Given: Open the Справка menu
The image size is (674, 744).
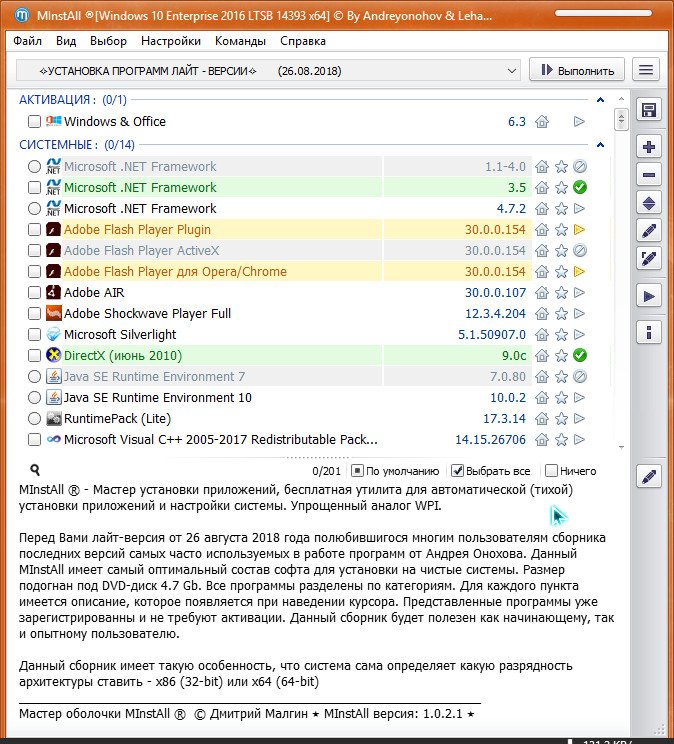Looking at the screenshot, I should (303, 41).
